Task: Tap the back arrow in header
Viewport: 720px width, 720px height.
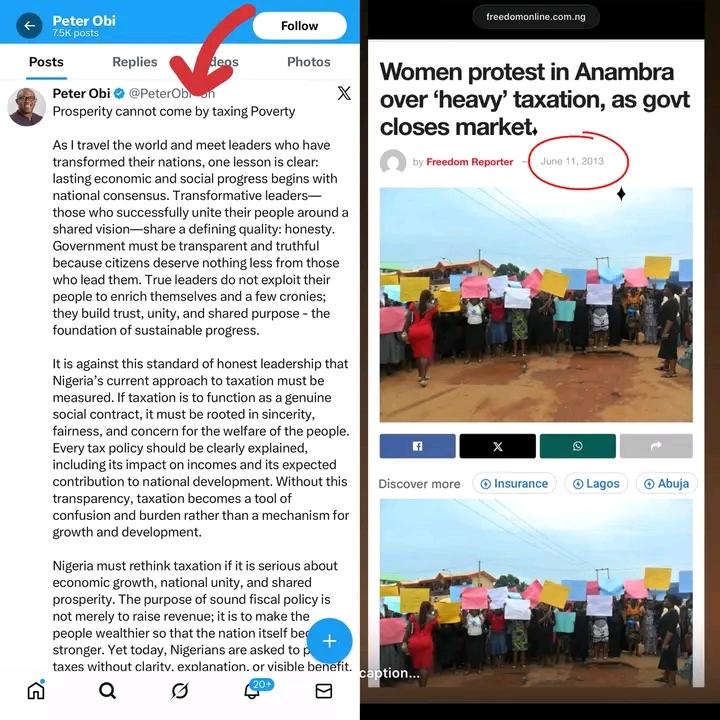Action: [x=29, y=26]
